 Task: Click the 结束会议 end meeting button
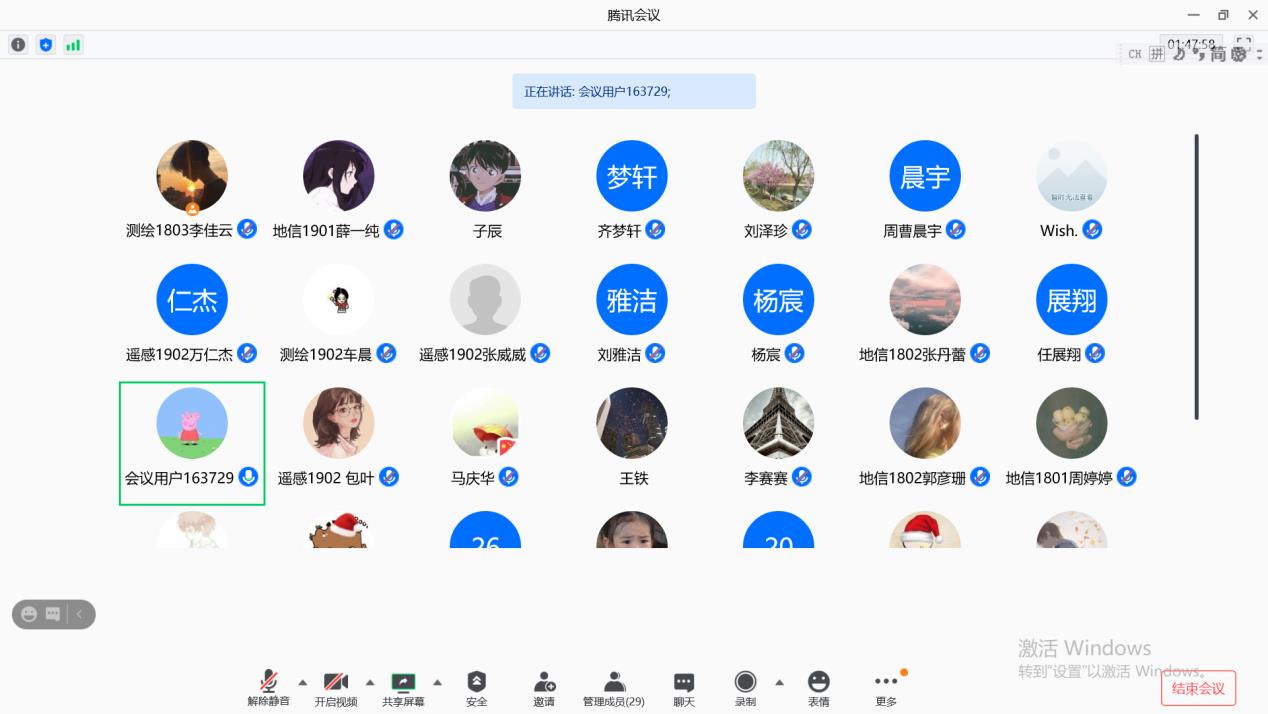pos(1198,688)
